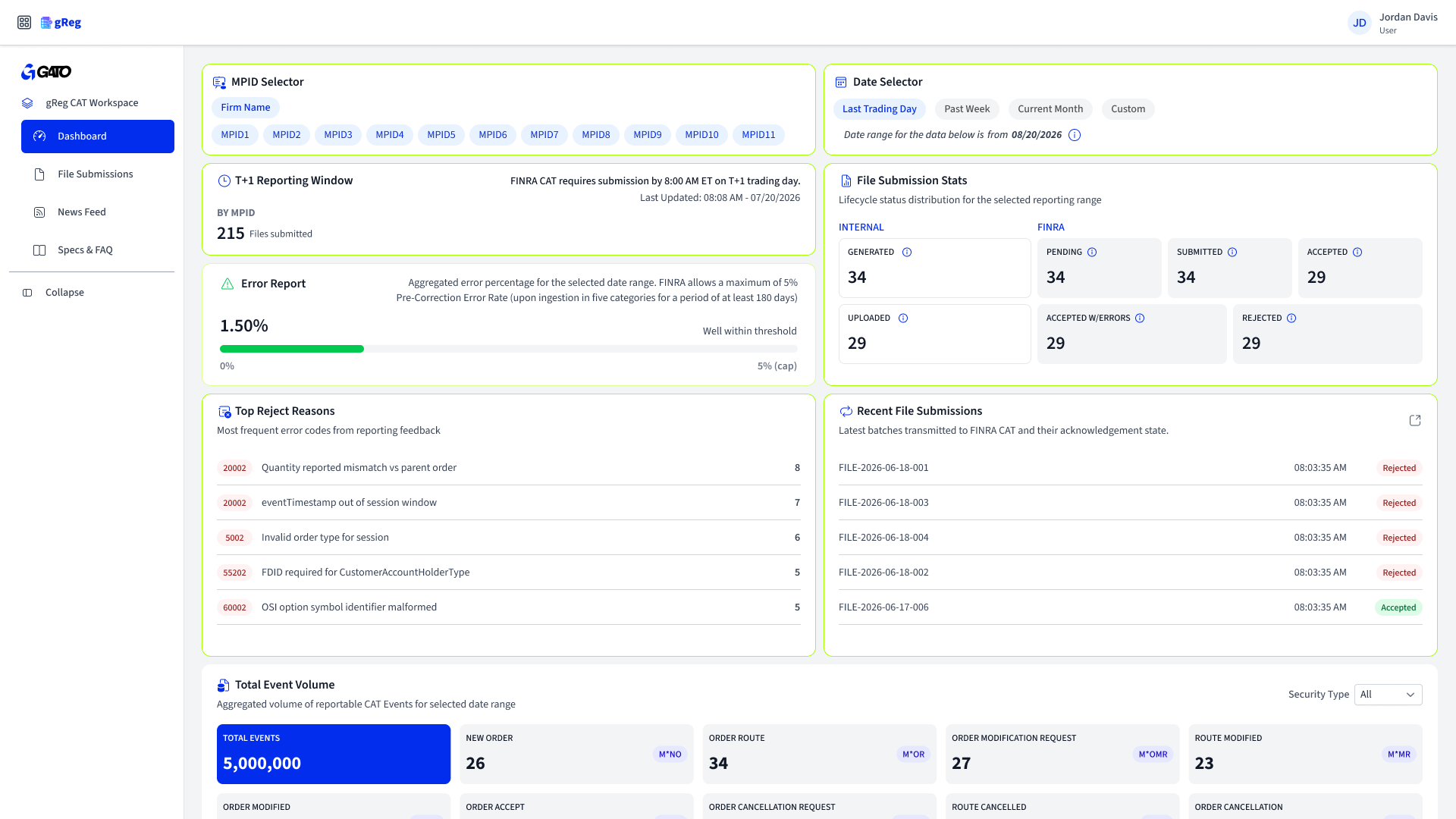Click info icon next to ACCEPTED
The height and width of the screenshot is (819, 1456).
click(1357, 253)
